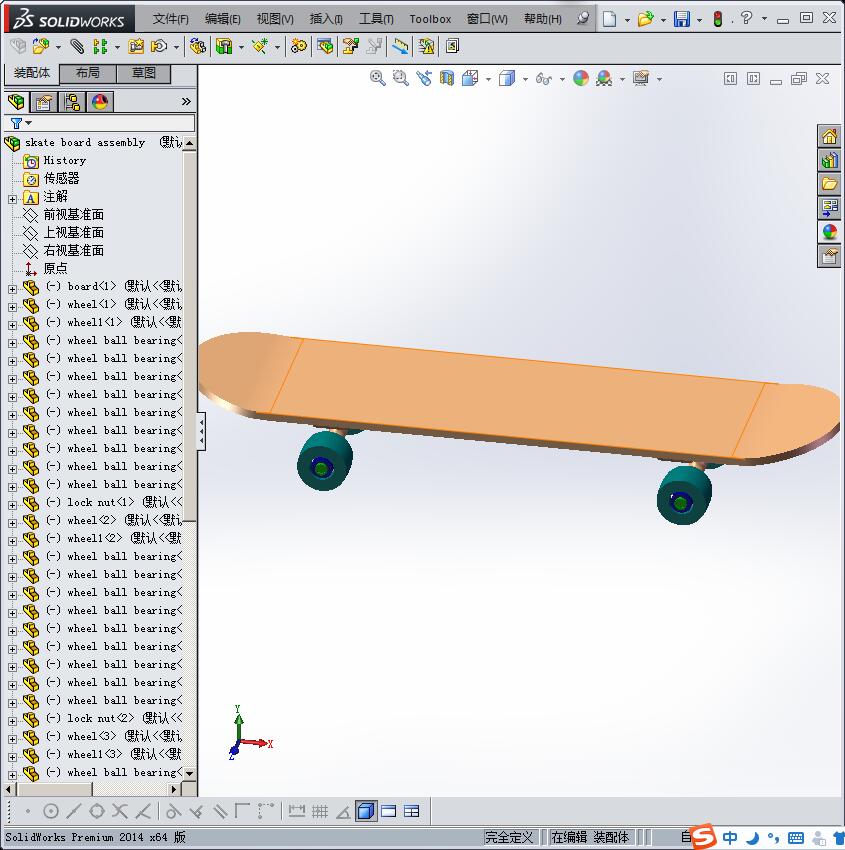This screenshot has width=845, height=850.
Task: Open the Design Library task pane icon
Action: pyautogui.click(x=829, y=160)
